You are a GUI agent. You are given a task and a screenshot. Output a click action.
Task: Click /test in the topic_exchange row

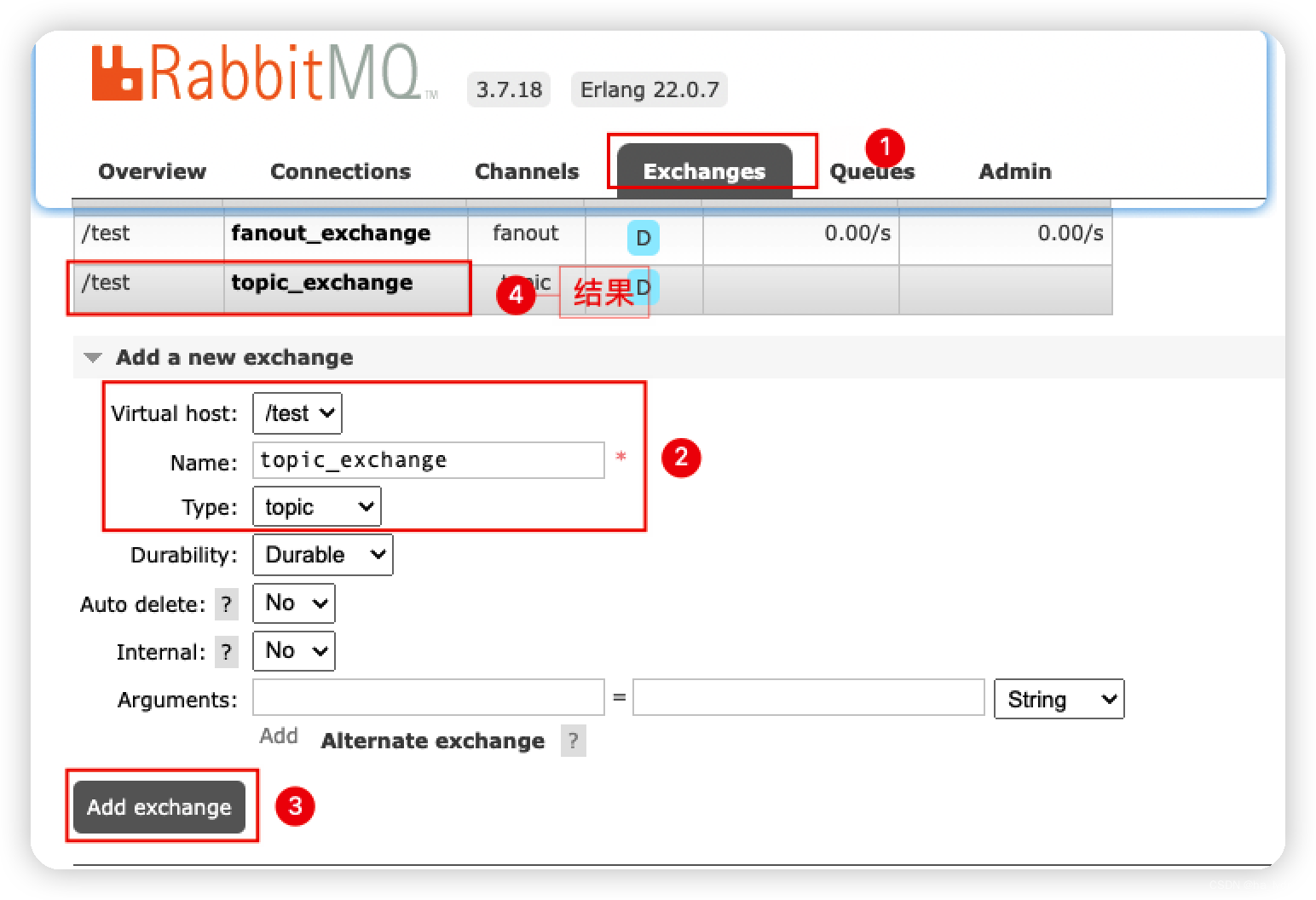point(106,283)
